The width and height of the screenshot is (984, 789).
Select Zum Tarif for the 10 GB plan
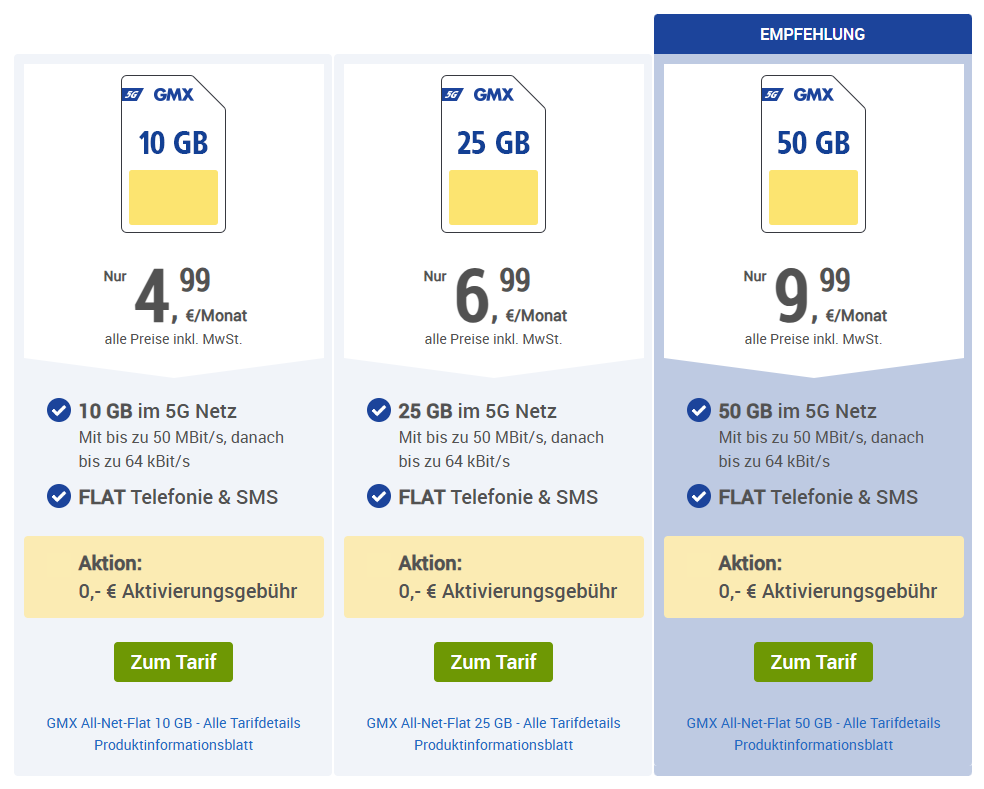point(173,662)
